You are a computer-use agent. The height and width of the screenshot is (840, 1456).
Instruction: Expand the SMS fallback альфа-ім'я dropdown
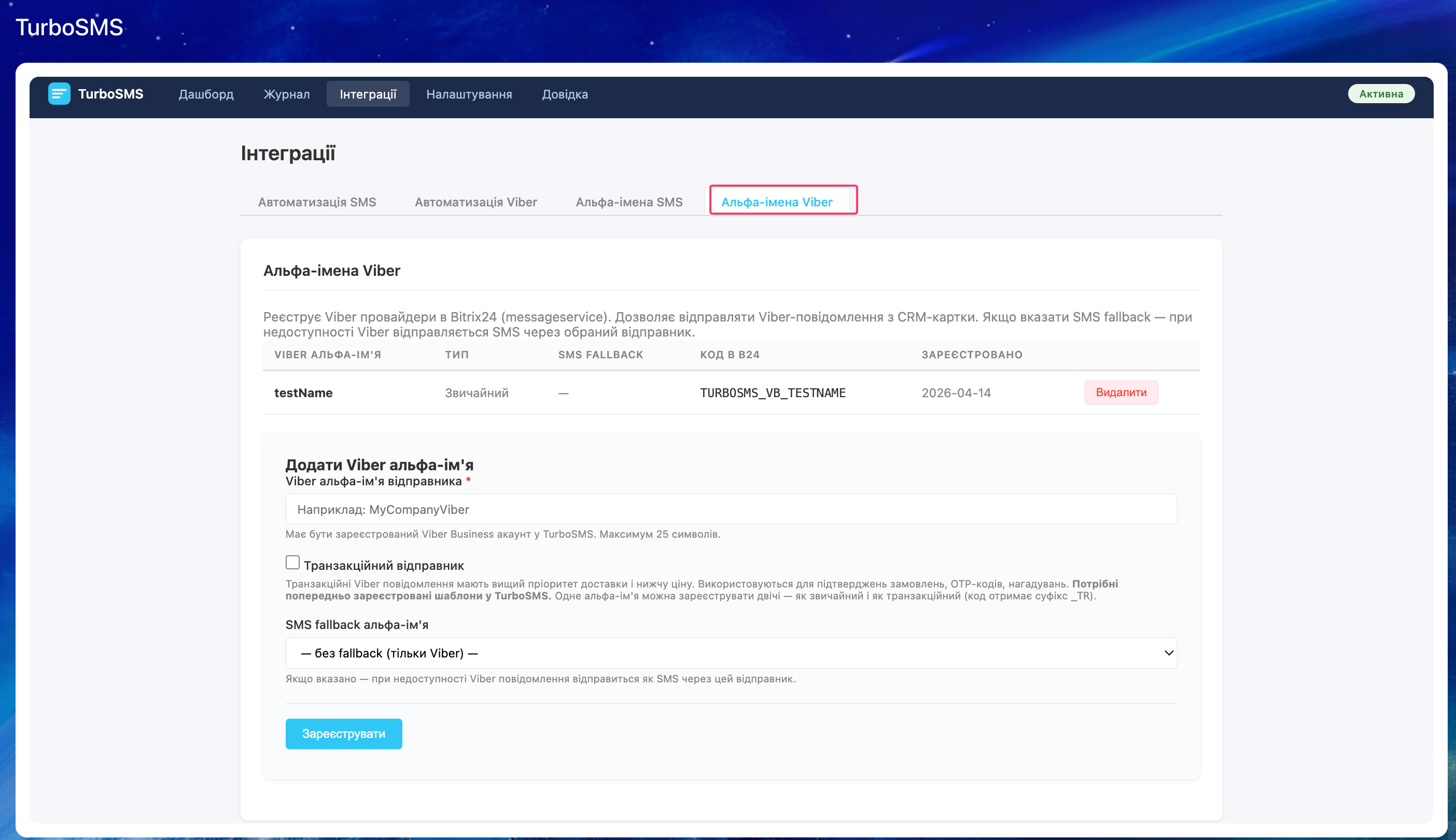tap(731, 653)
